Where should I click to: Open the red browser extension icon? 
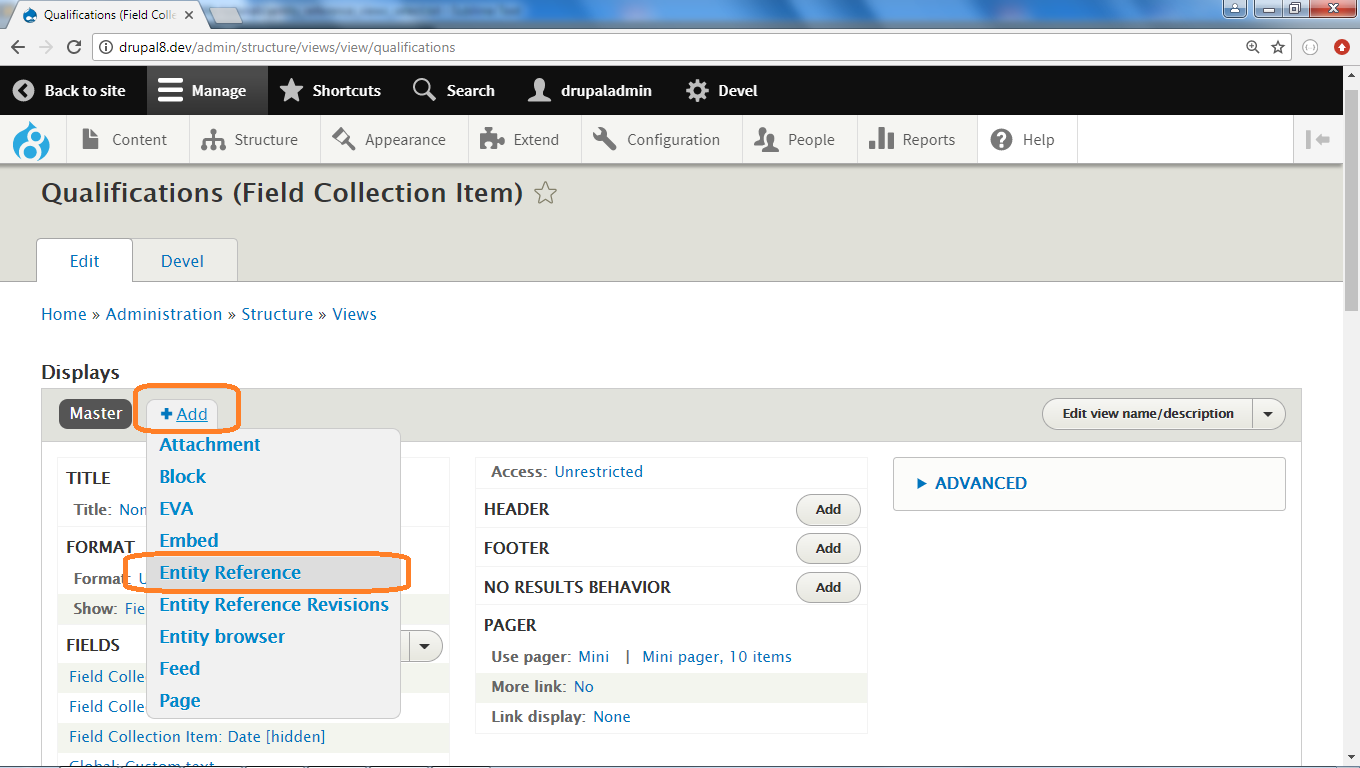[1341, 47]
